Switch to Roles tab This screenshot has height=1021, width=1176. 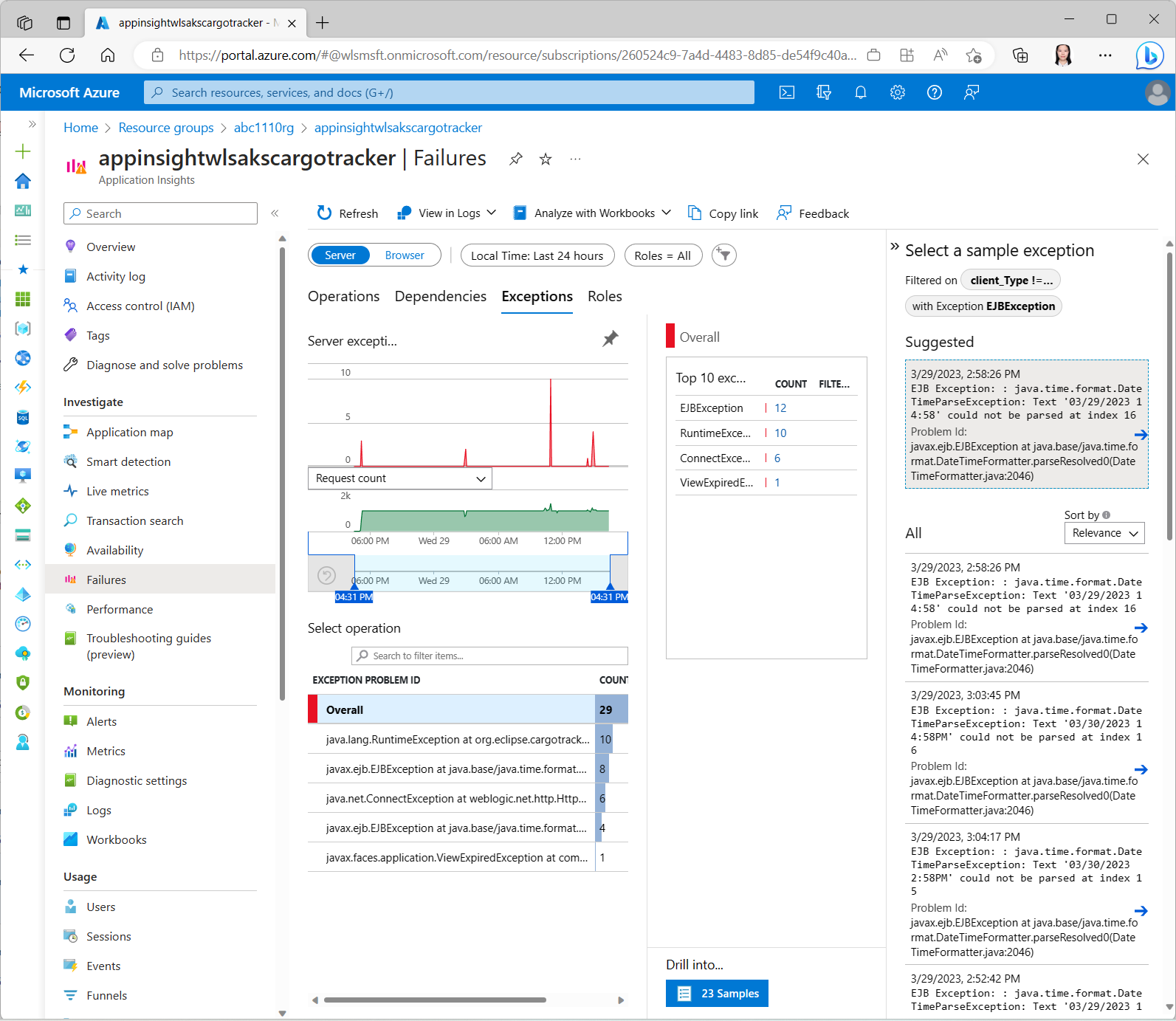click(x=605, y=296)
